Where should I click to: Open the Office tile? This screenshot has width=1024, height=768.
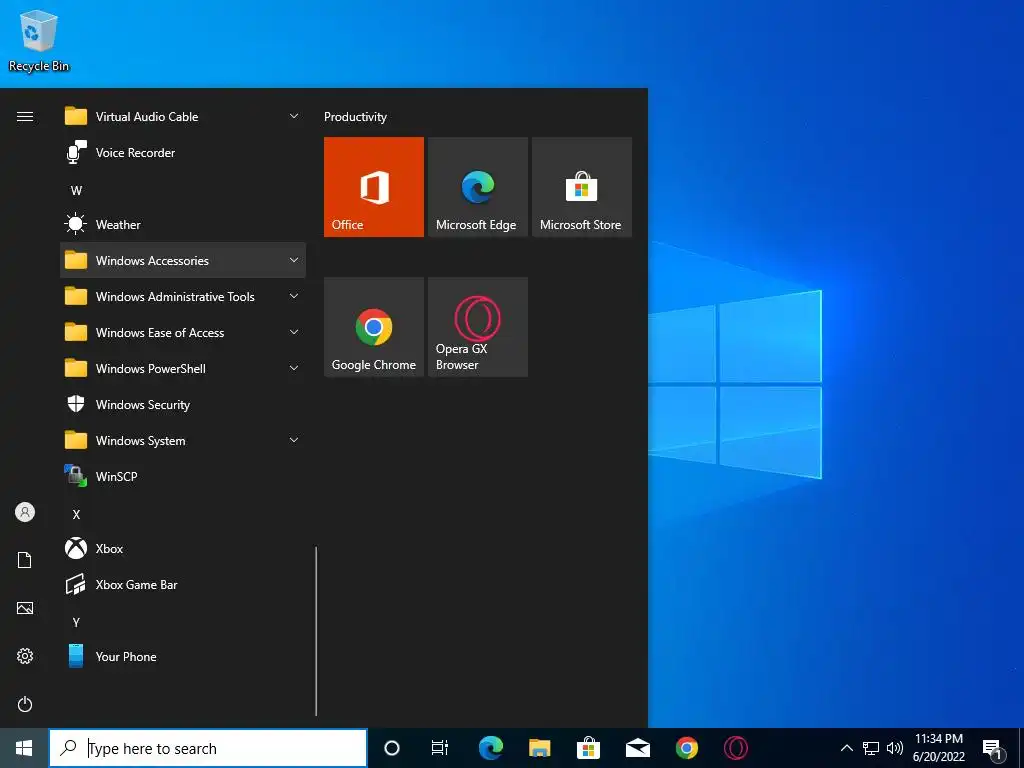coord(374,187)
